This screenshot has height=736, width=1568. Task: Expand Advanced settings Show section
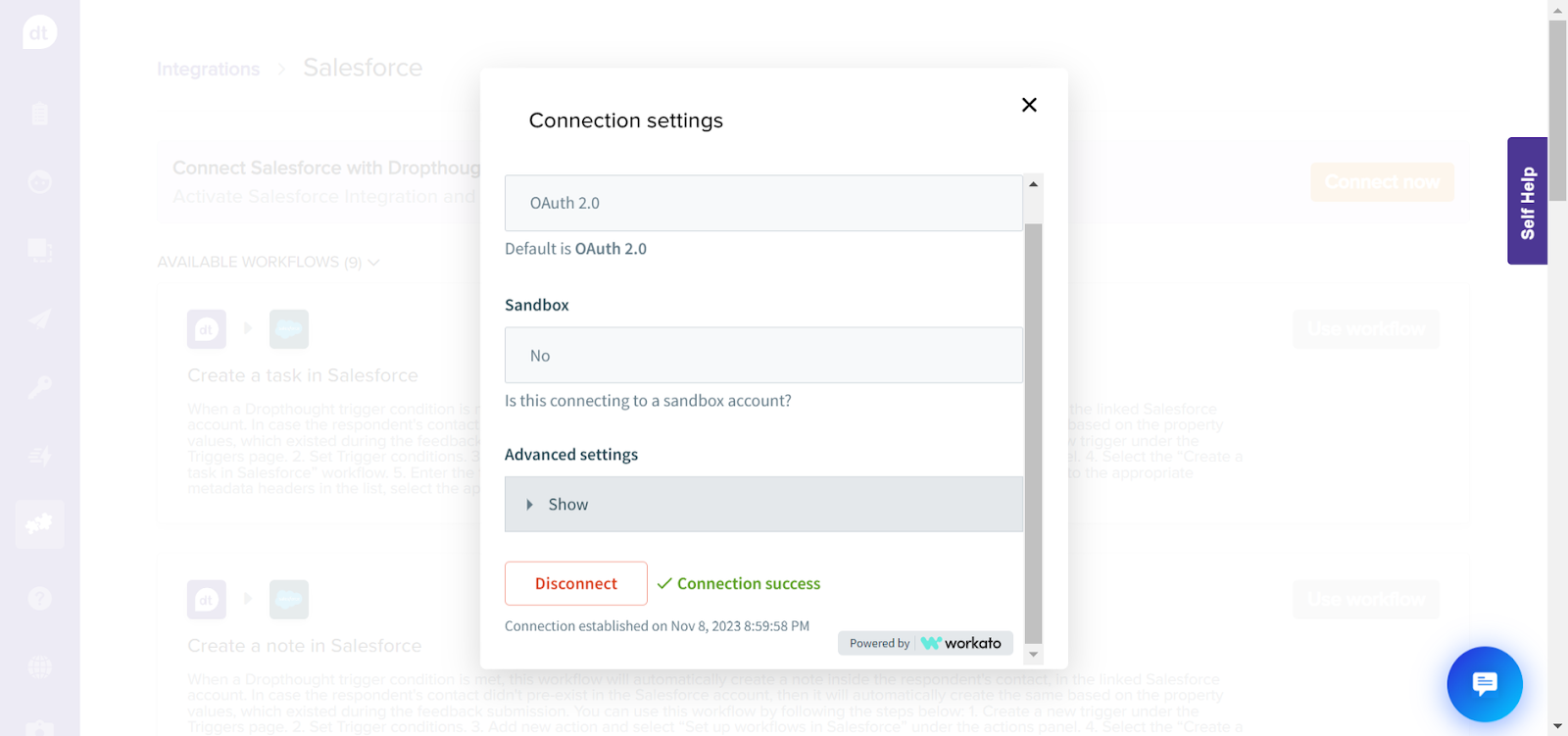pyautogui.click(x=762, y=505)
